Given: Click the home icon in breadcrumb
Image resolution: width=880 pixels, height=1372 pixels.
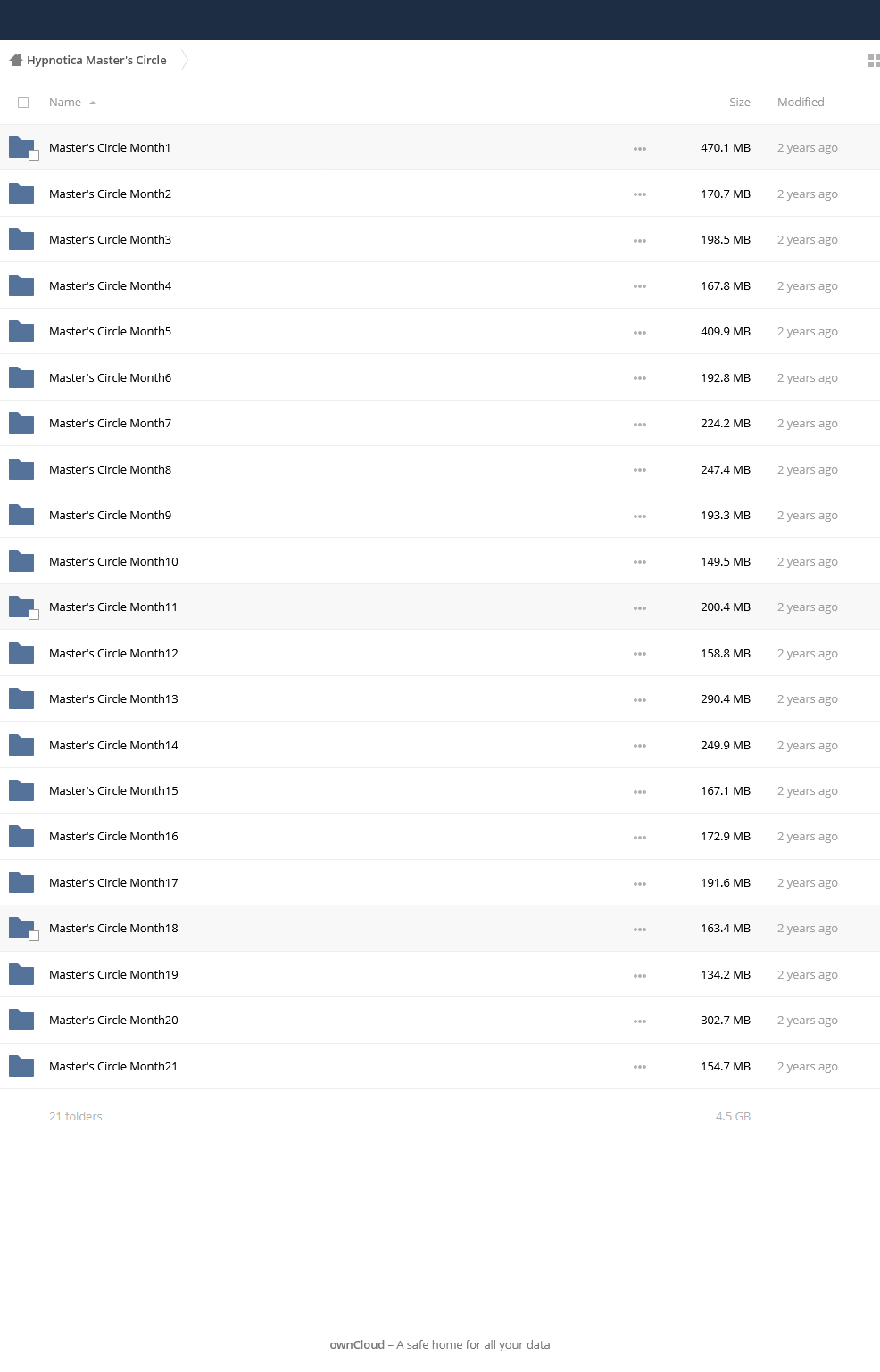Looking at the screenshot, I should [15, 61].
